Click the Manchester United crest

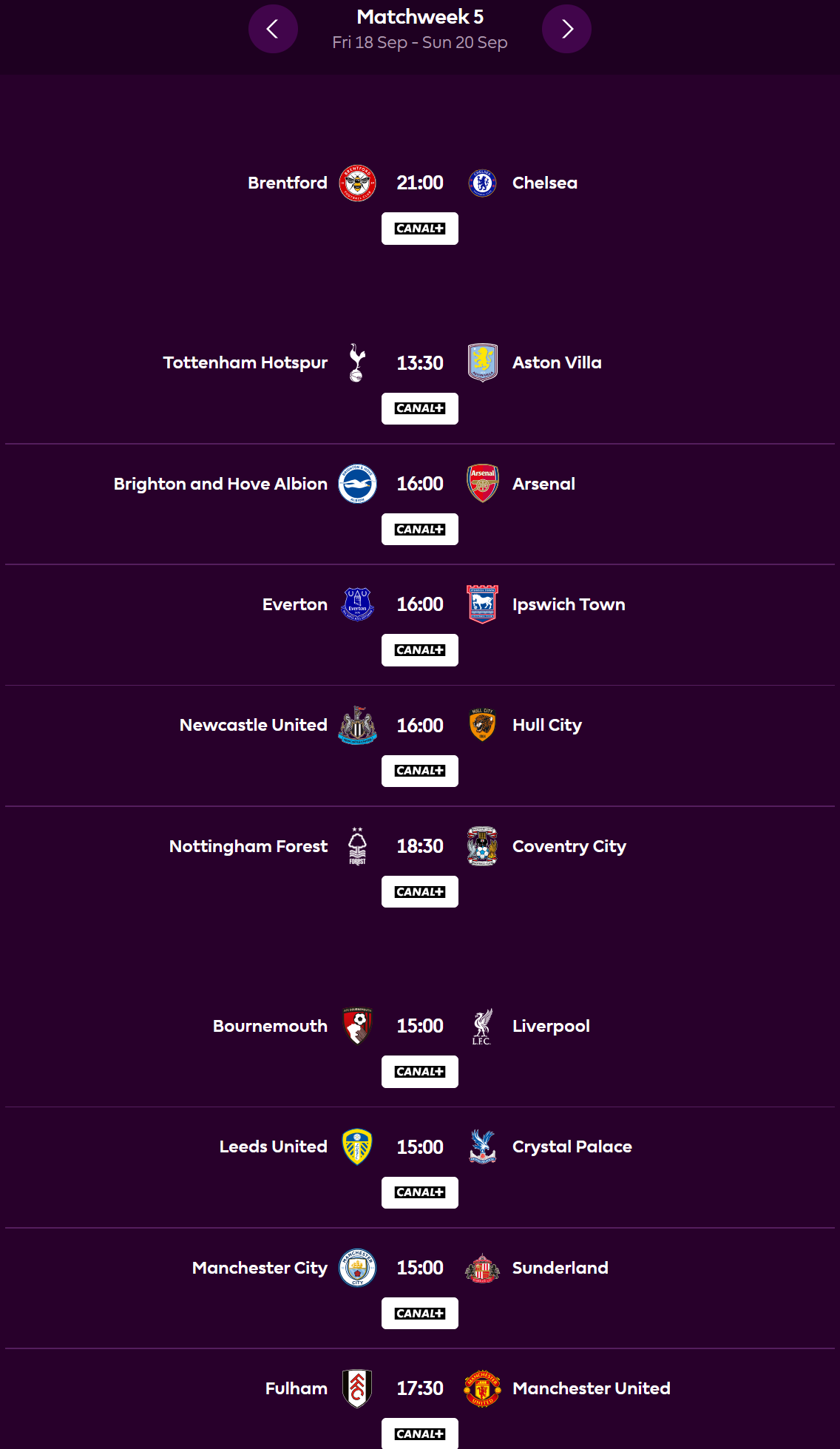click(x=482, y=1388)
